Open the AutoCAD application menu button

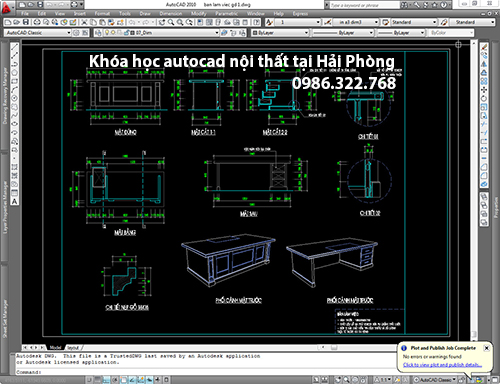click(x=7, y=7)
